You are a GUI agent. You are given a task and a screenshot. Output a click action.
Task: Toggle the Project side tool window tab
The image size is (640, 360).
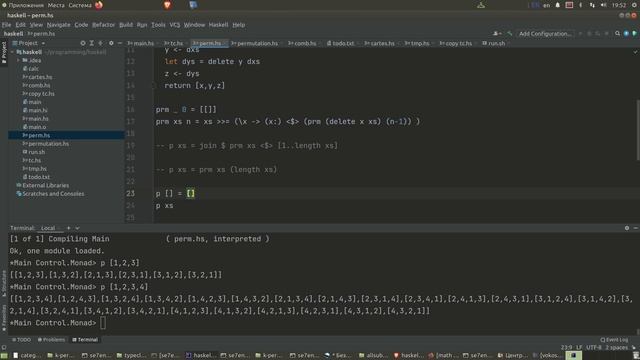pos(4,52)
